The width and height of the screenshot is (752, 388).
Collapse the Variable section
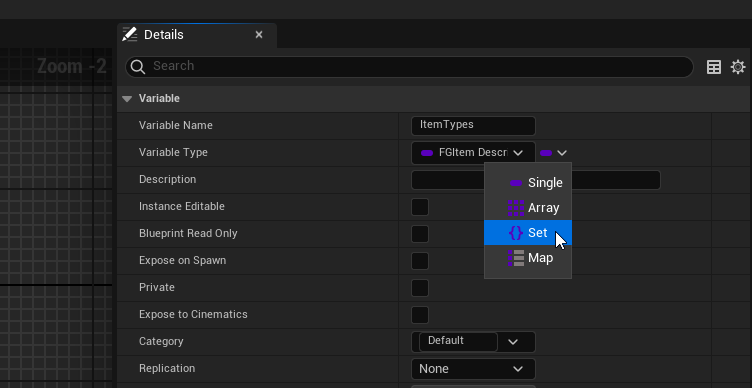click(x=127, y=99)
